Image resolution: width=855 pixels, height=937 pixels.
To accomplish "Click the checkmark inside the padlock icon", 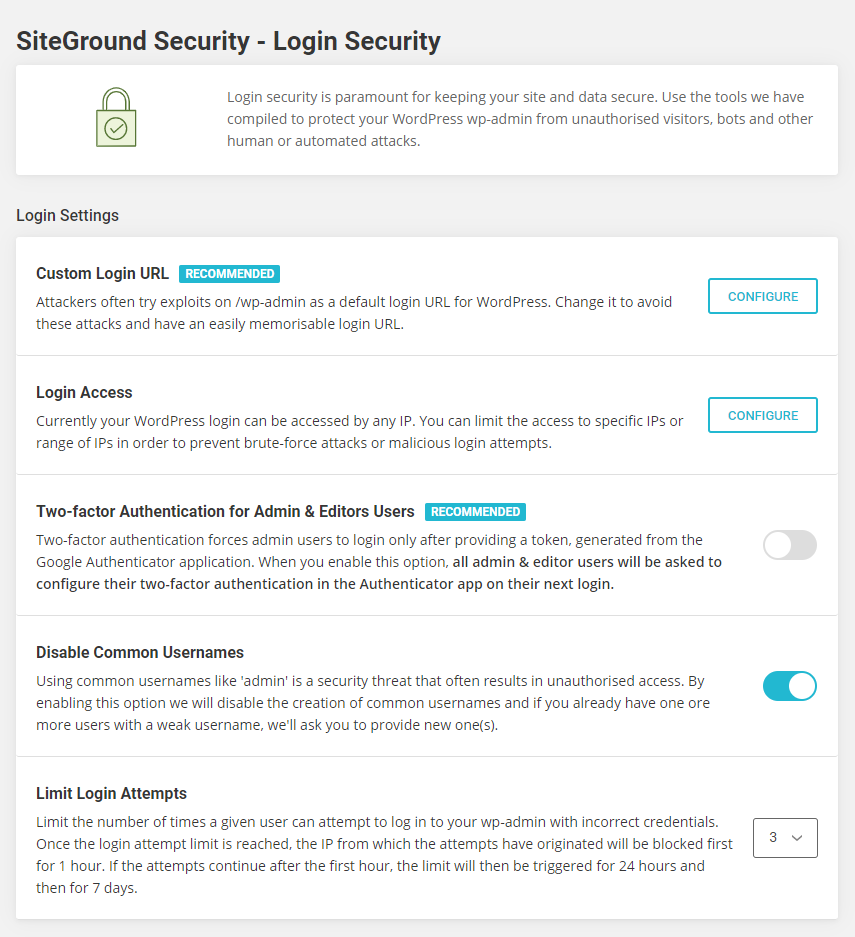I will 115,127.
